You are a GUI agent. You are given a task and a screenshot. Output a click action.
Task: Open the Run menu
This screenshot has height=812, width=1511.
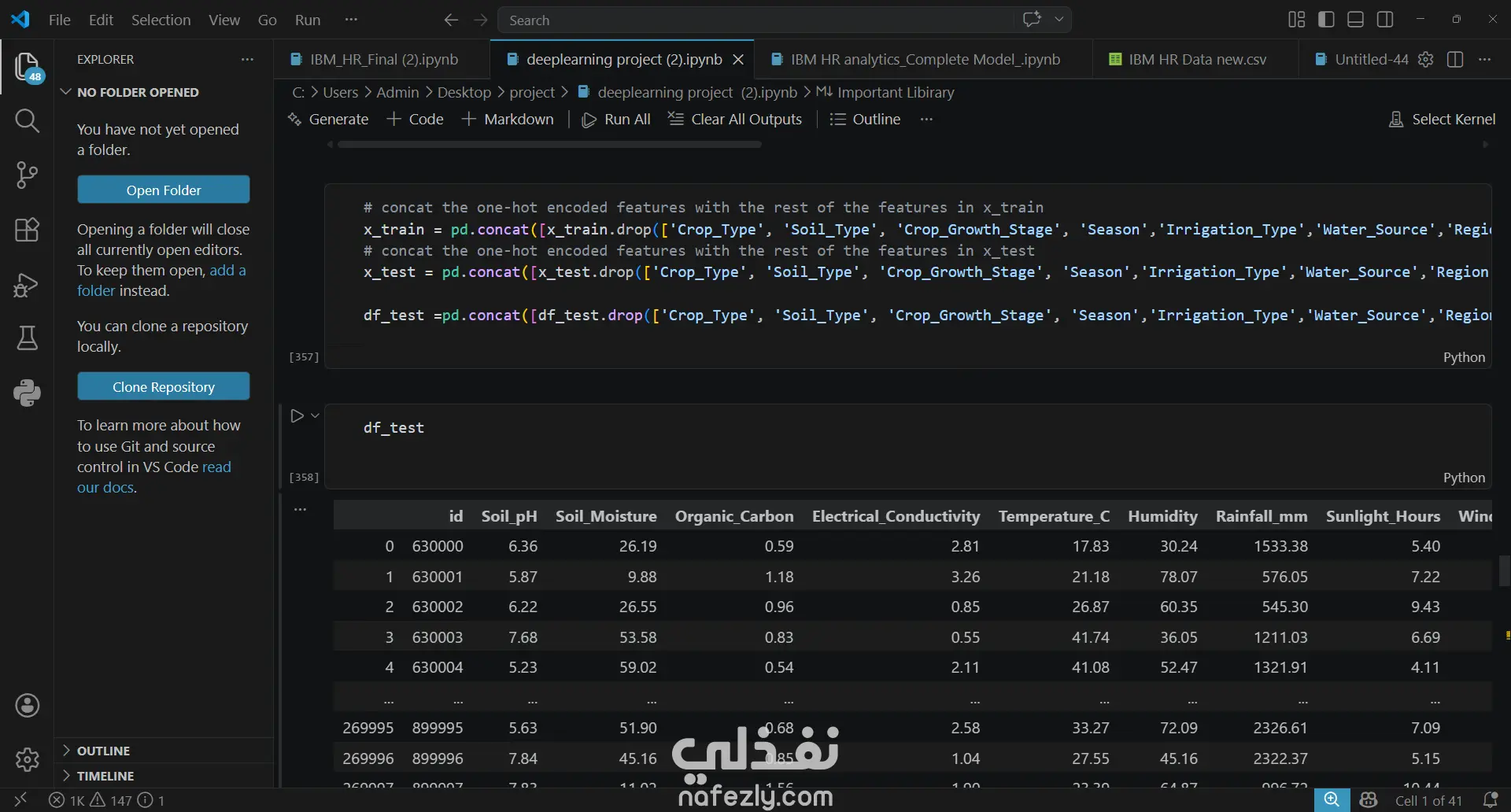[308, 20]
